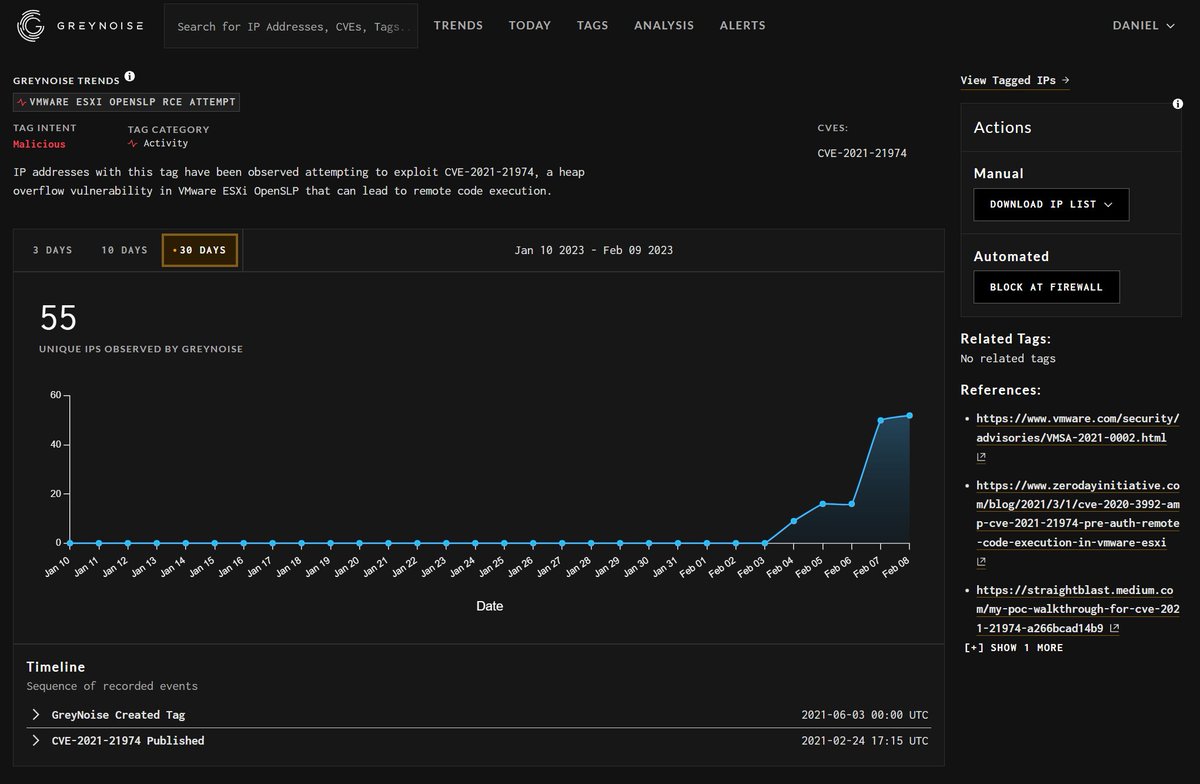1200x784 pixels.
Task: Go to the Tags page
Action: [x=592, y=25]
